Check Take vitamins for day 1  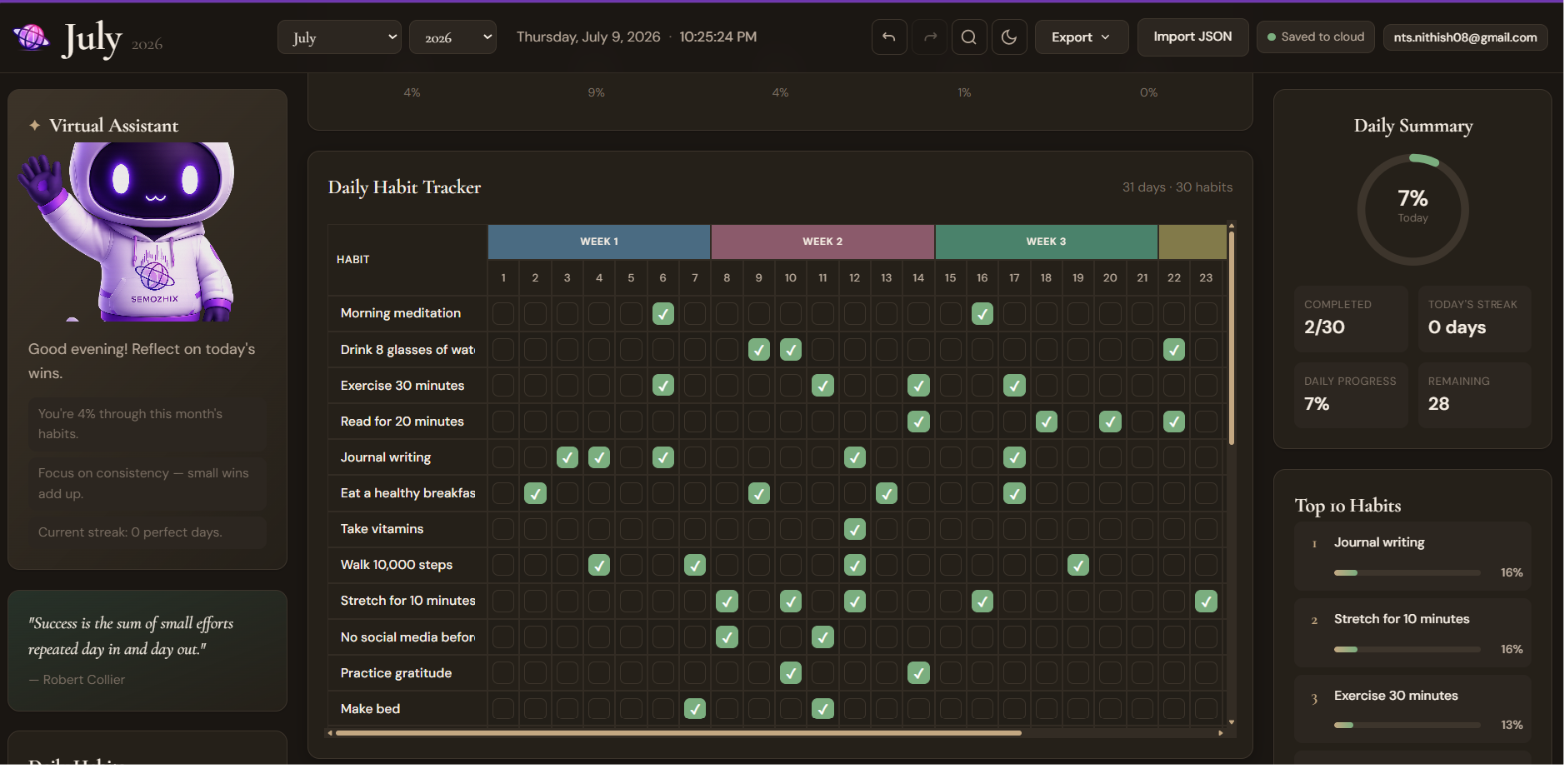[503, 529]
